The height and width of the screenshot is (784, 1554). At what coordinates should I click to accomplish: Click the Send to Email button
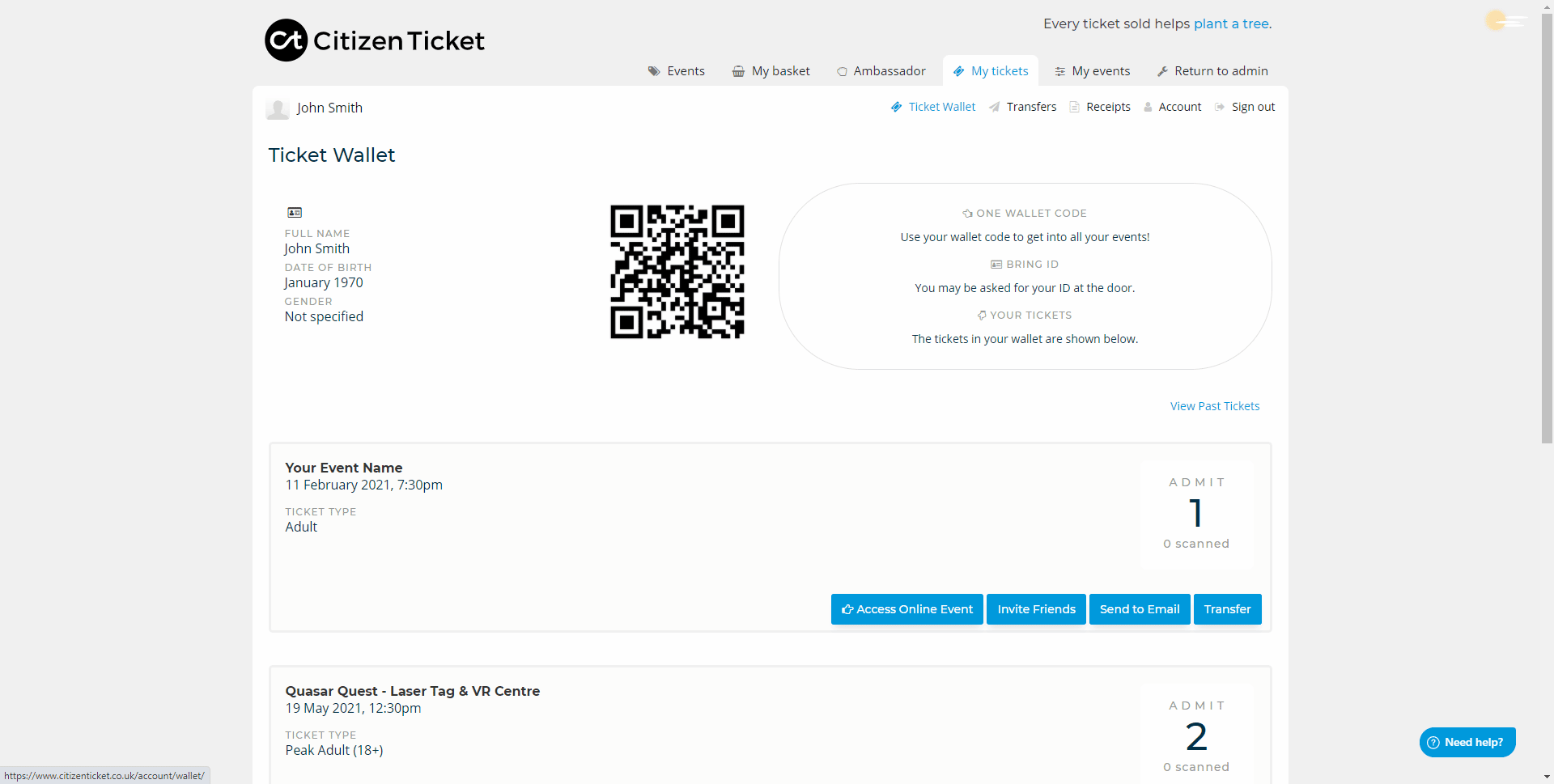coord(1140,609)
